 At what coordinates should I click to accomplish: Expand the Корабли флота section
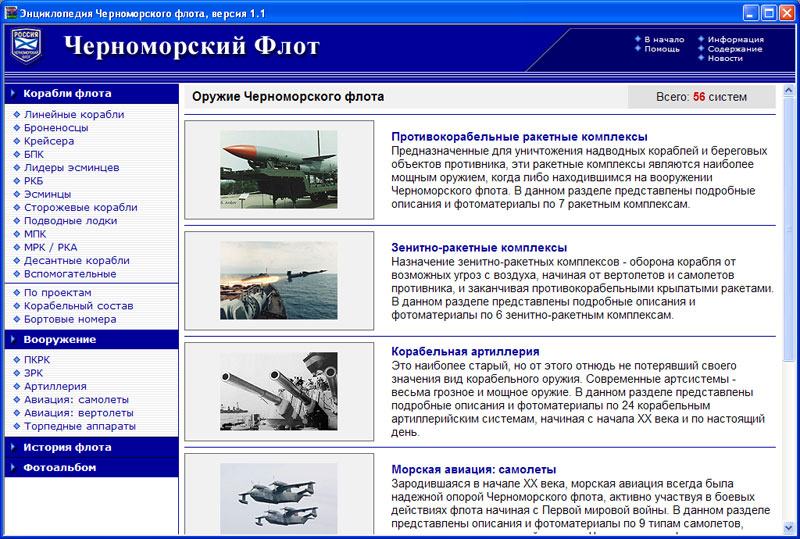67,93
